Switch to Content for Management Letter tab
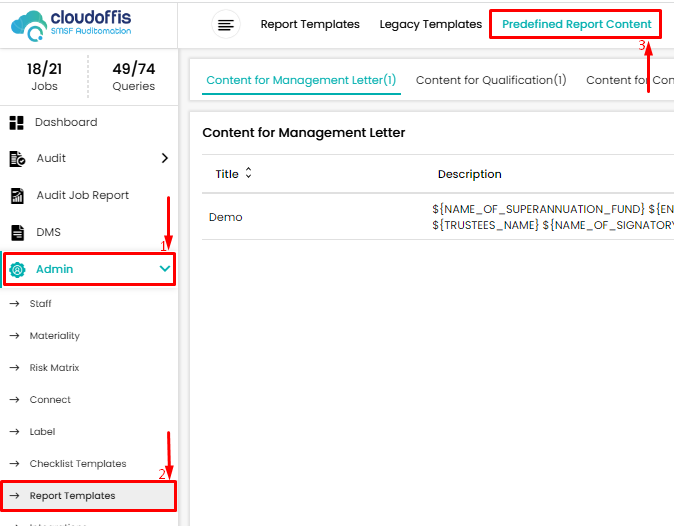 pyautogui.click(x=301, y=80)
